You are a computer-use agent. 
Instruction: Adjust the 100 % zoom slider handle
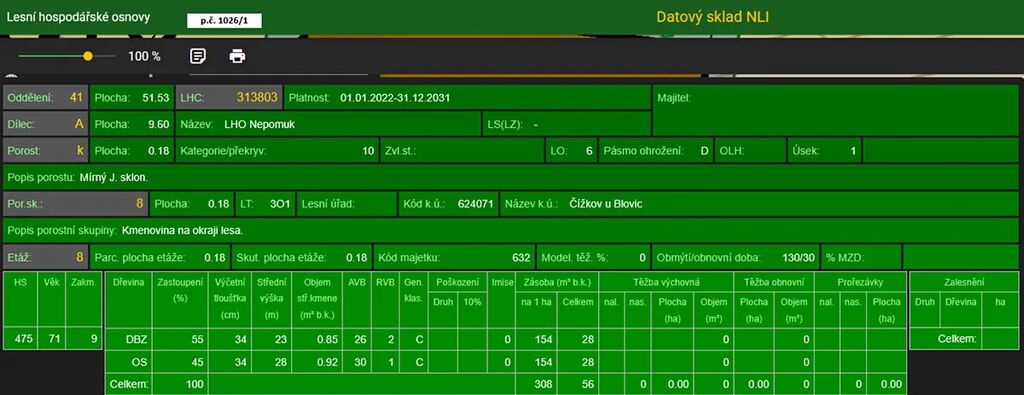tap(88, 56)
